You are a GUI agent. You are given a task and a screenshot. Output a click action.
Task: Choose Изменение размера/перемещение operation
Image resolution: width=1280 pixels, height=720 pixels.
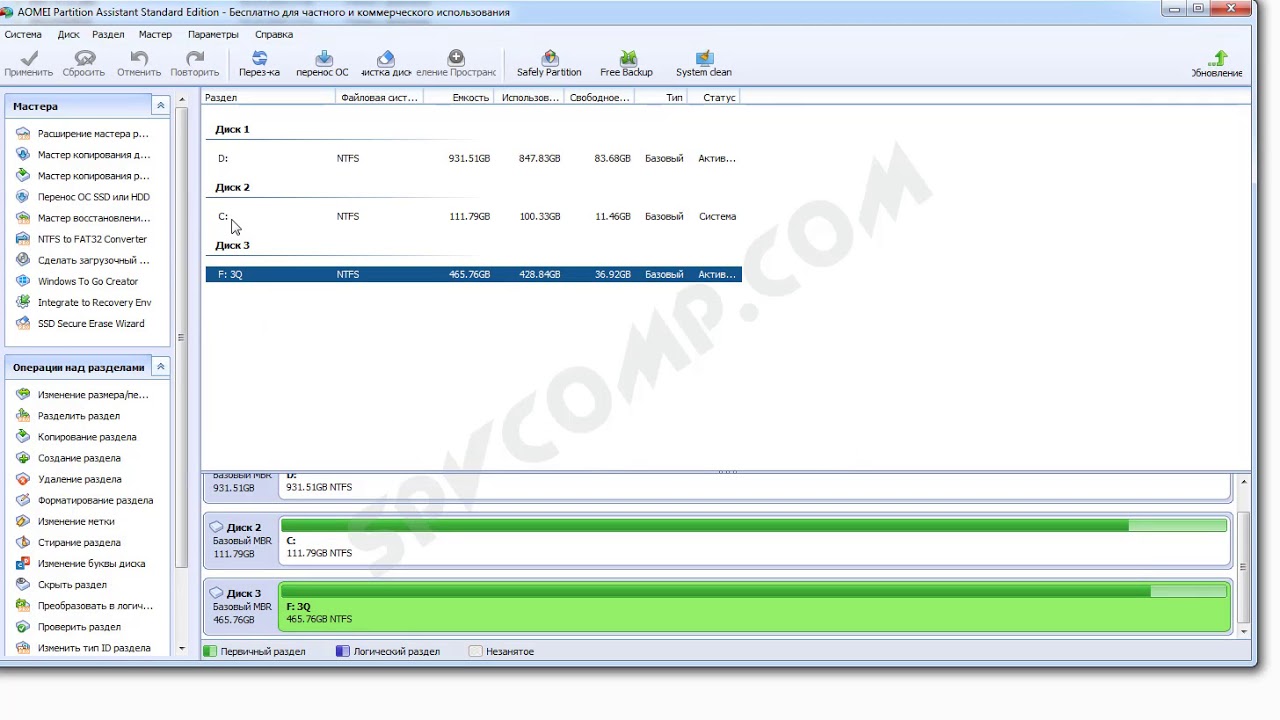tap(82, 395)
